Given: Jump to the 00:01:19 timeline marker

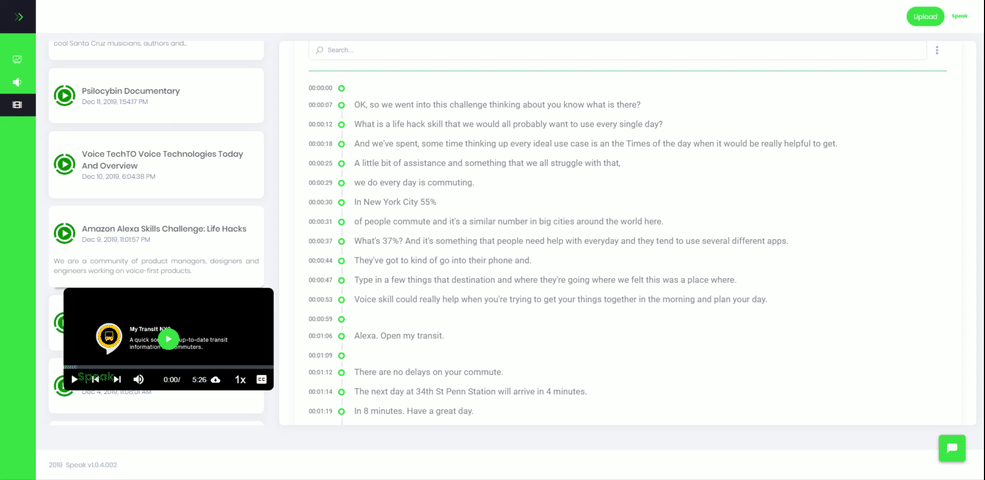Looking at the screenshot, I should pos(342,412).
